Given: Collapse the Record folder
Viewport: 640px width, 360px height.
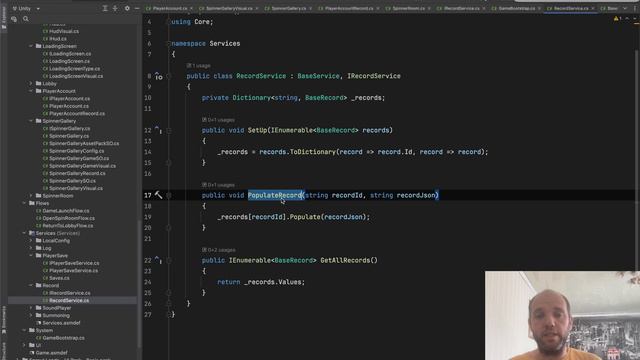Looking at the screenshot, I should [x=31, y=285].
